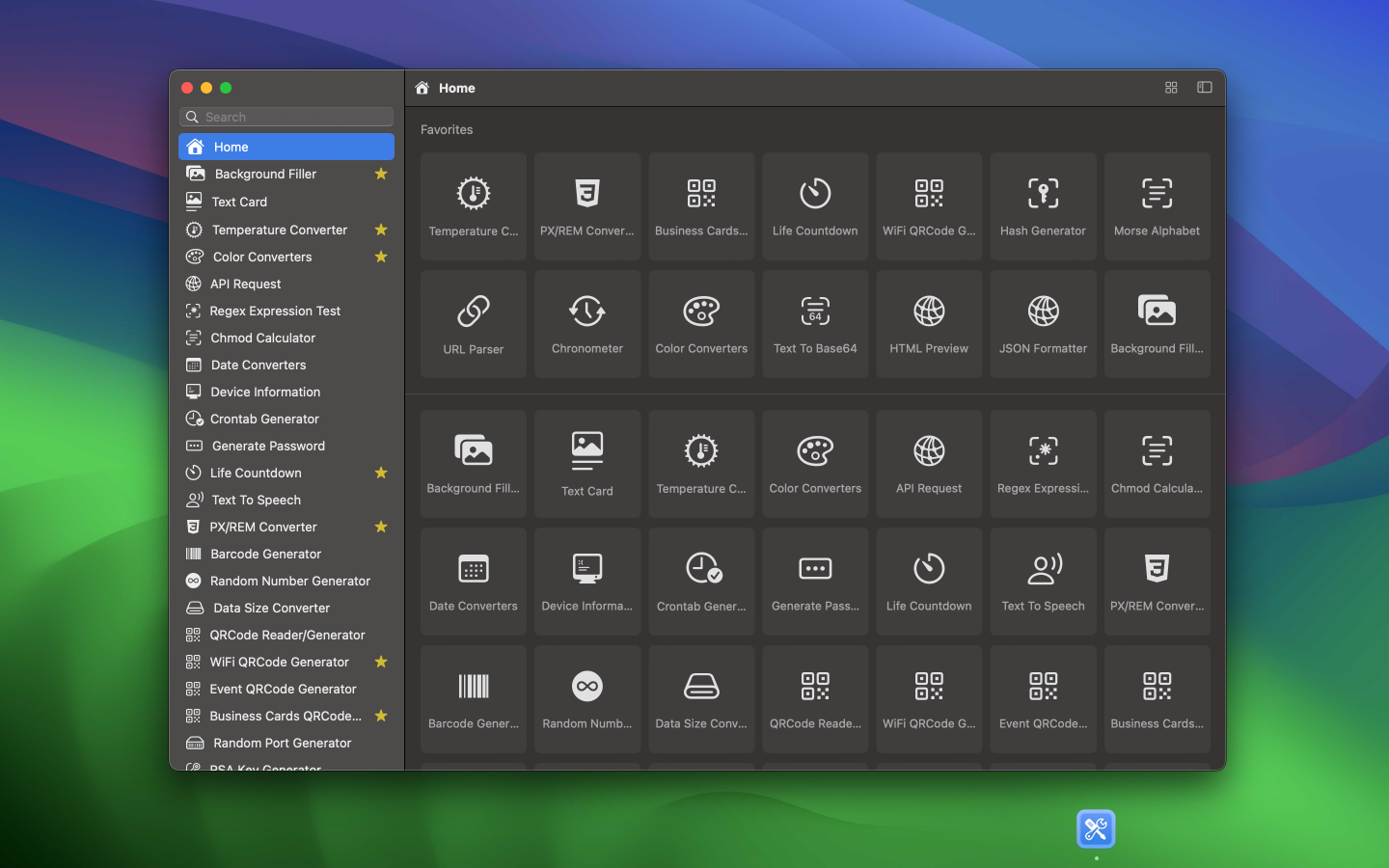Screen dimensions: 1389x868
Task: Open Device Information from the sidebar
Action: 264,392
